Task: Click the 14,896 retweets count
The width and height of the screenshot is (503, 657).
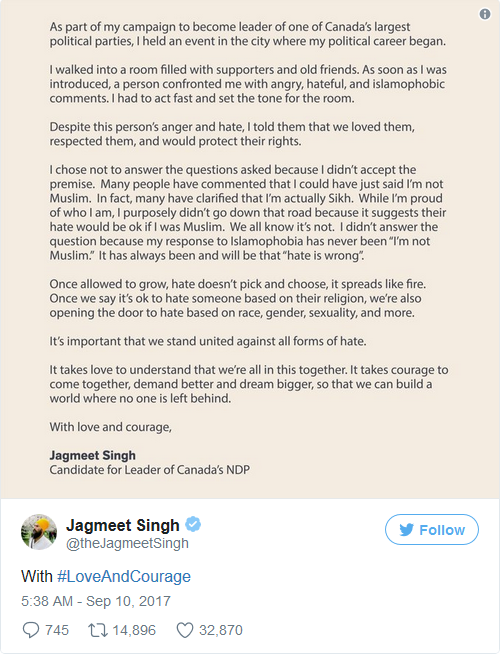Action: tap(134, 630)
